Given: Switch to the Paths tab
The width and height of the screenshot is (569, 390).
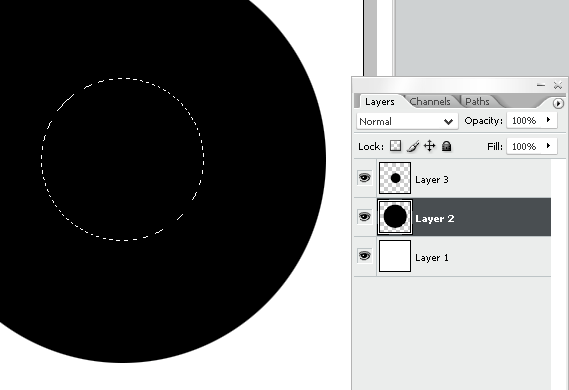Looking at the screenshot, I should pyautogui.click(x=477, y=102).
